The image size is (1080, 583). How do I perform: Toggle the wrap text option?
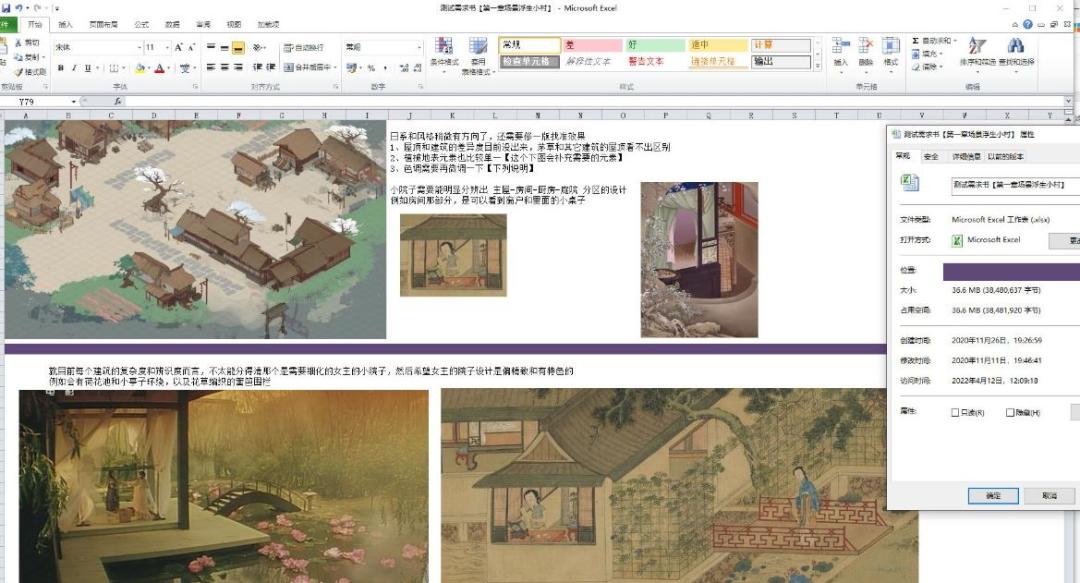(304, 48)
